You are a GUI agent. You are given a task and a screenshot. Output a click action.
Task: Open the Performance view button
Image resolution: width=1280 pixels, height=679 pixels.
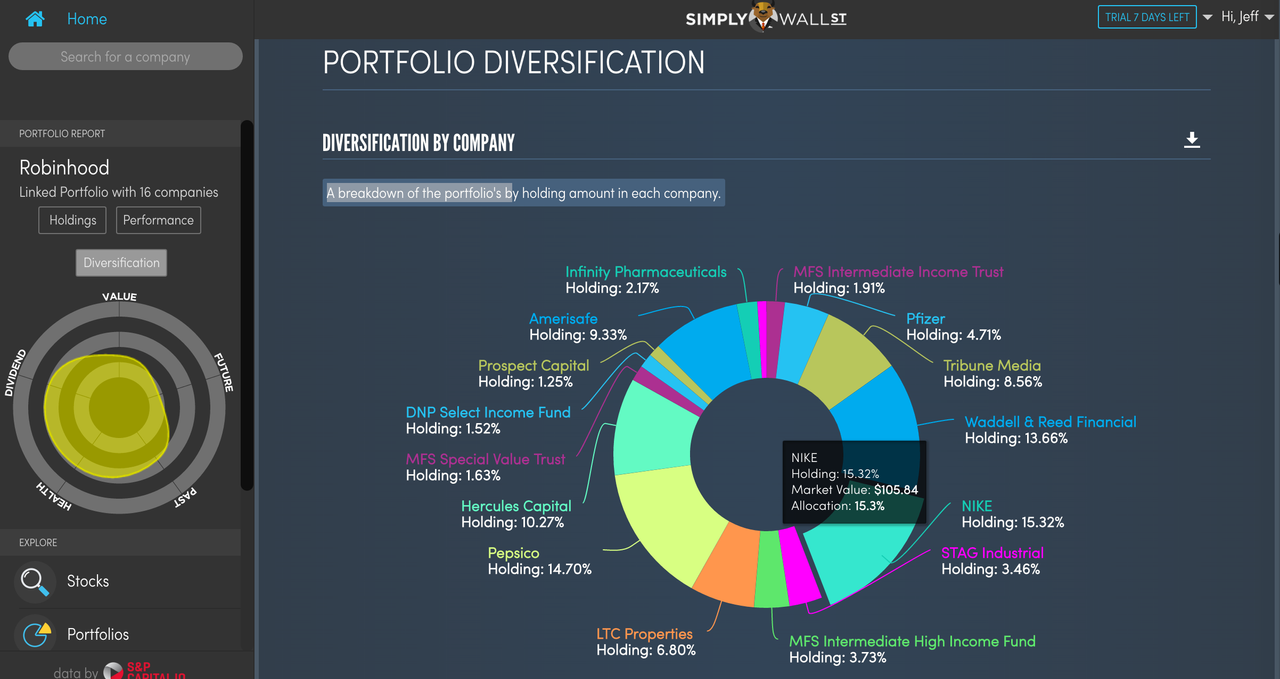tap(158, 220)
